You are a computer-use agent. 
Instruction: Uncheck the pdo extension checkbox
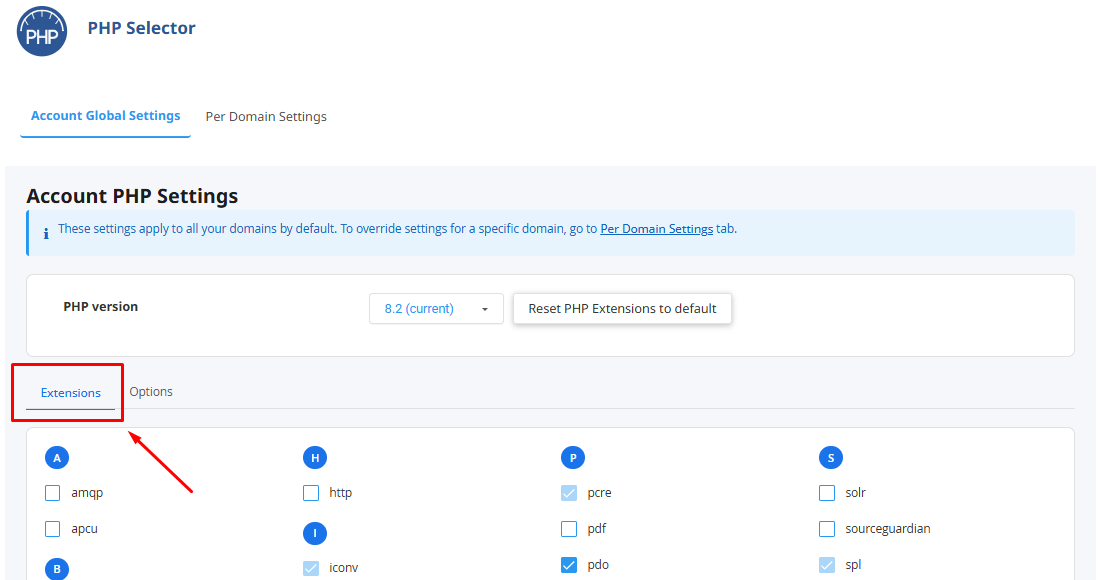[569, 565]
